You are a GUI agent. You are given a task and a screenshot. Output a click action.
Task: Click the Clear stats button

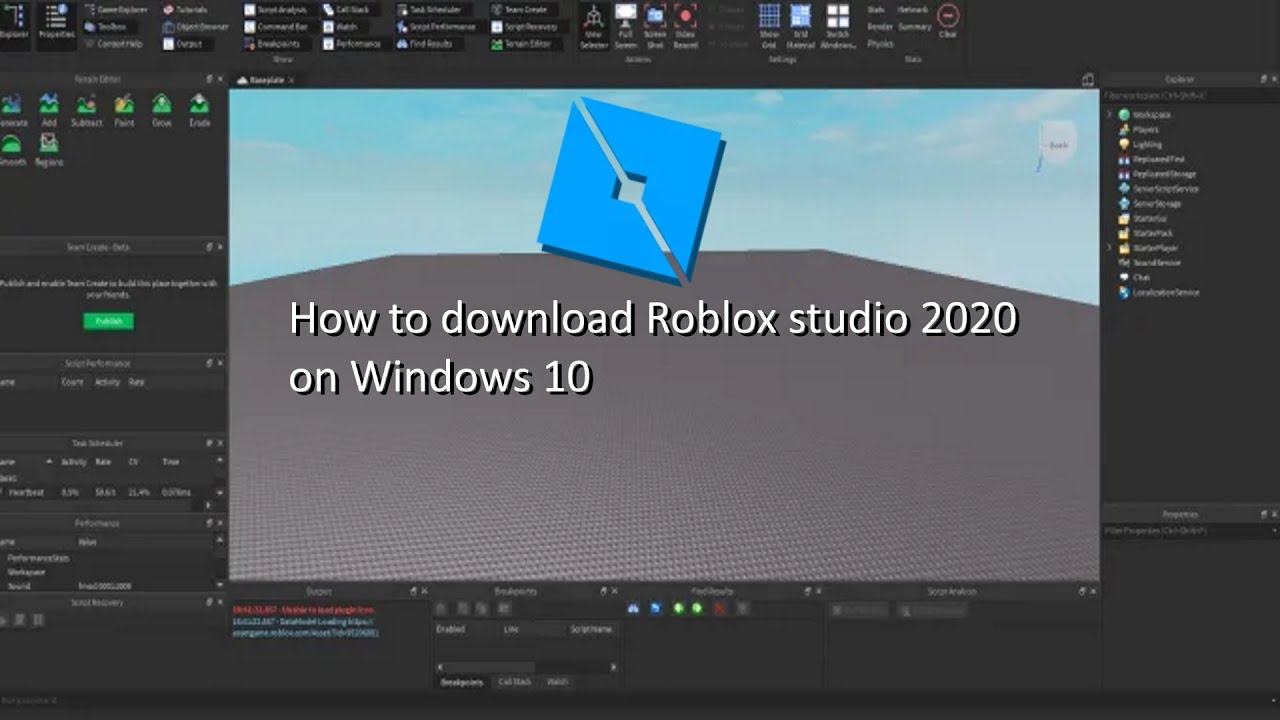pyautogui.click(x=948, y=21)
